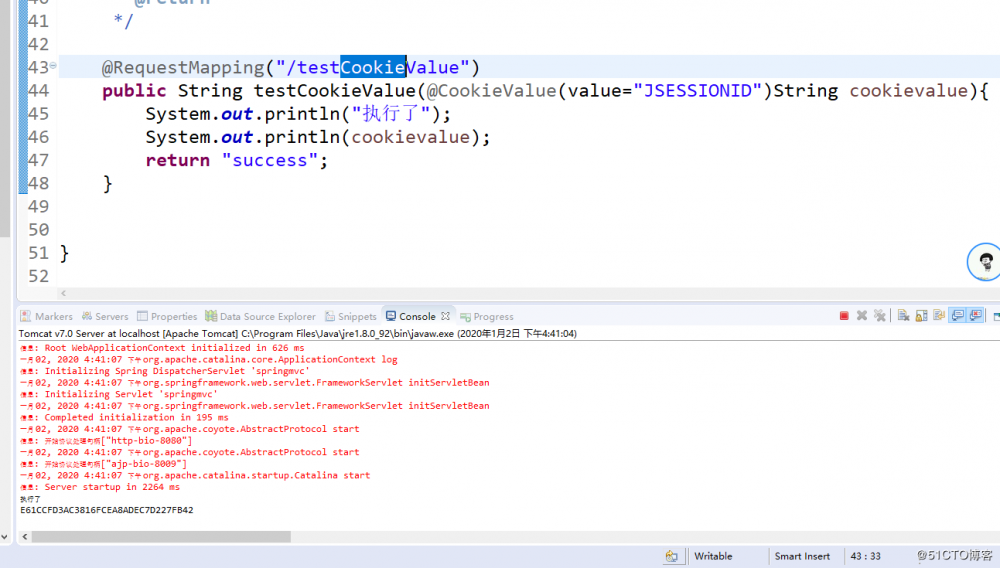Click the console horizontal scroll left arrow
Screen dimensions: 1000x568
click(x=25, y=537)
